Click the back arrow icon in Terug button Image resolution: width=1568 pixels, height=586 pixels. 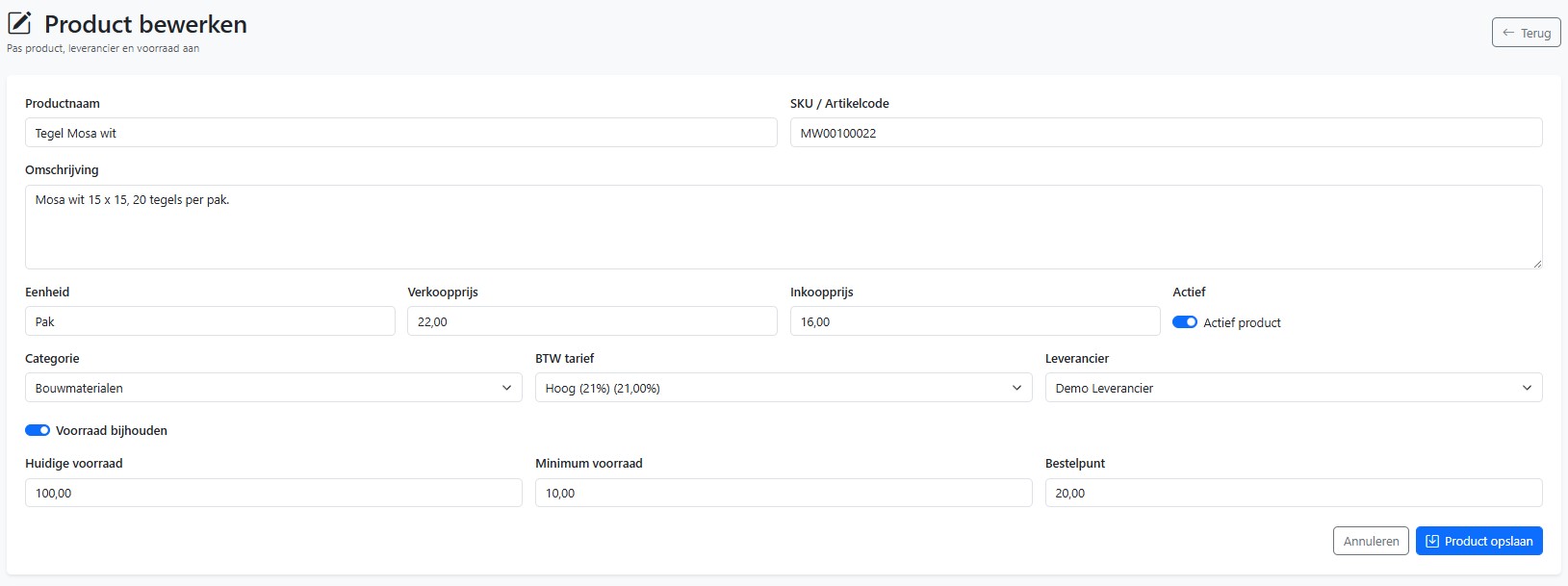(1508, 33)
